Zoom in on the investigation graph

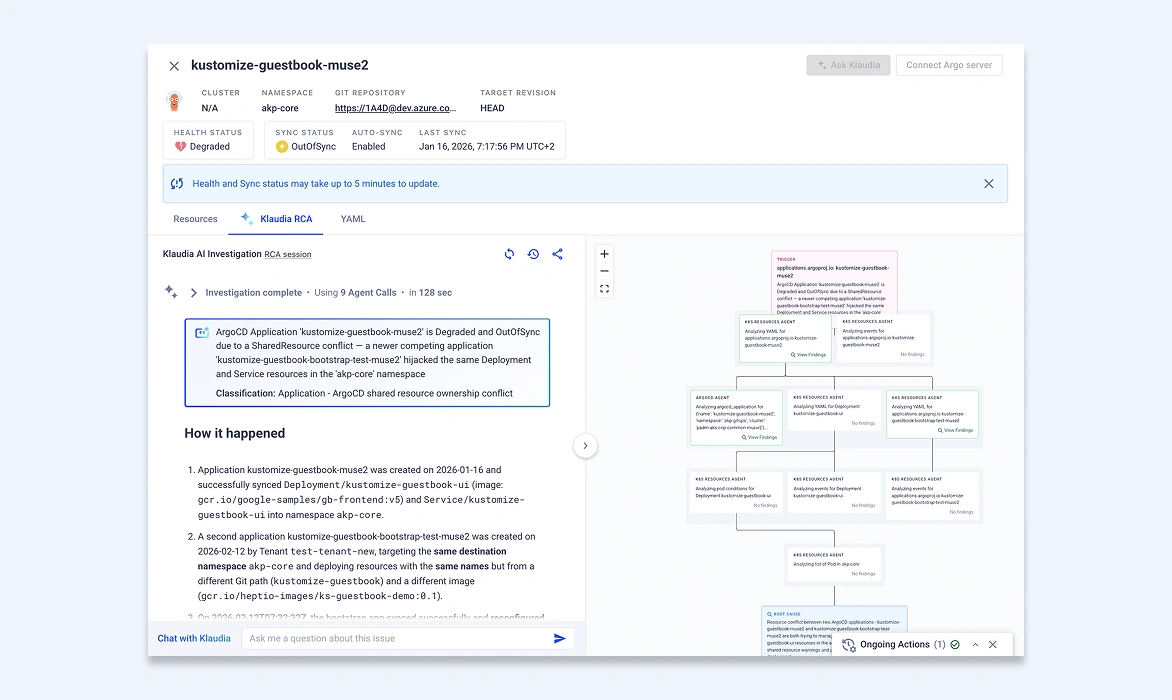pyautogui.click(x=605, y=254)
